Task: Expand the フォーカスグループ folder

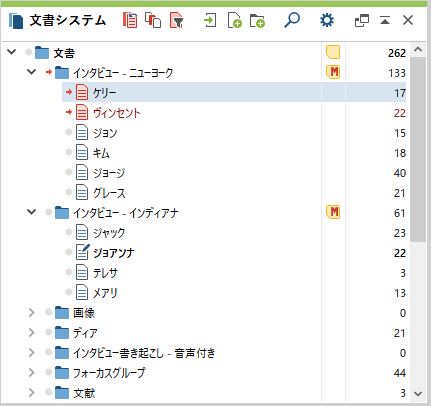Action: pyautogui.click(x=31, y=373)
